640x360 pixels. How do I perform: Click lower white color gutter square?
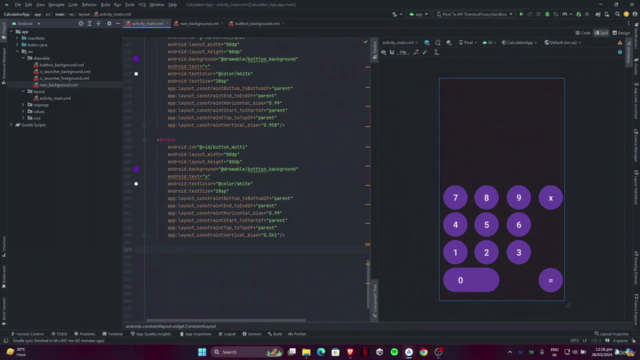click(x=136, y=184)
